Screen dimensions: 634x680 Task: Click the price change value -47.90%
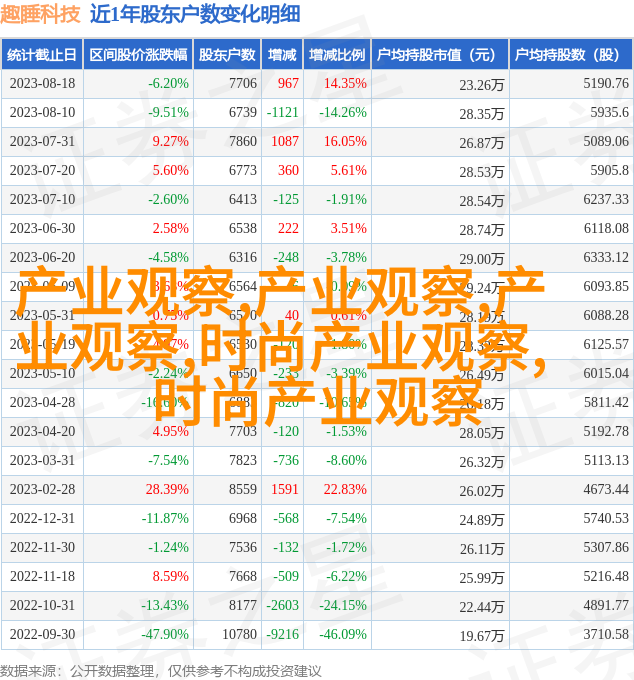click(x=165, y=635)
